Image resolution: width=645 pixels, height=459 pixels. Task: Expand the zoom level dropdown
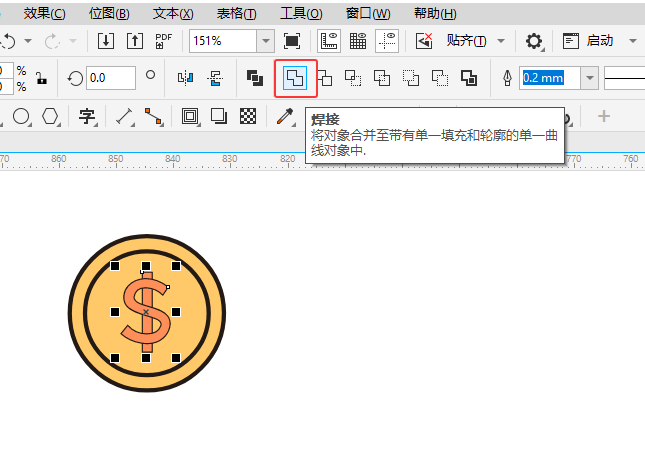tap(266, 41)
